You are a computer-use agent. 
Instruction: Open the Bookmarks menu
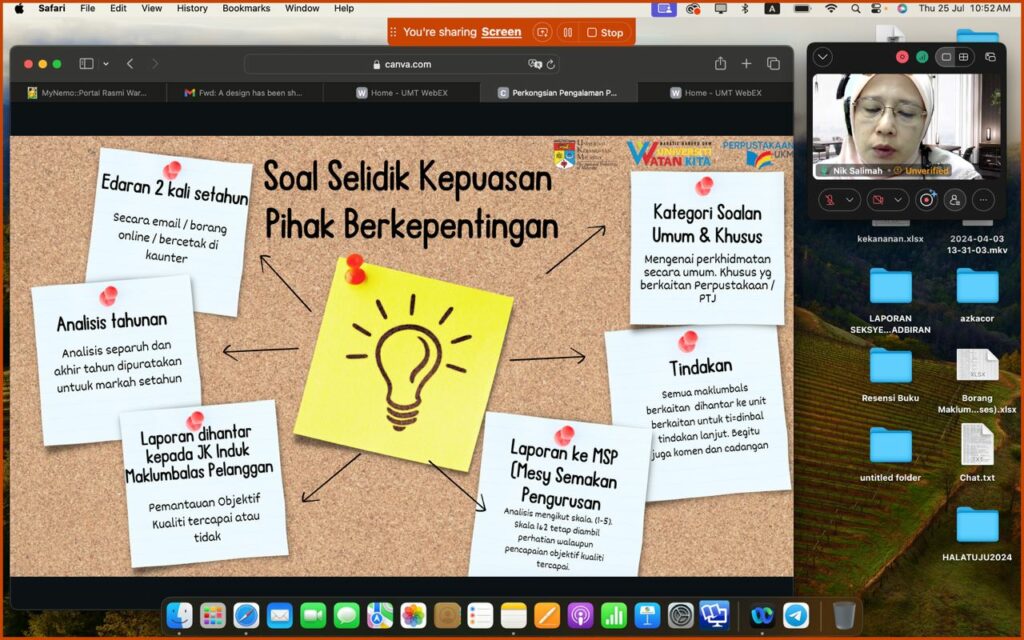pyautogui.click(x=246, y=8)
